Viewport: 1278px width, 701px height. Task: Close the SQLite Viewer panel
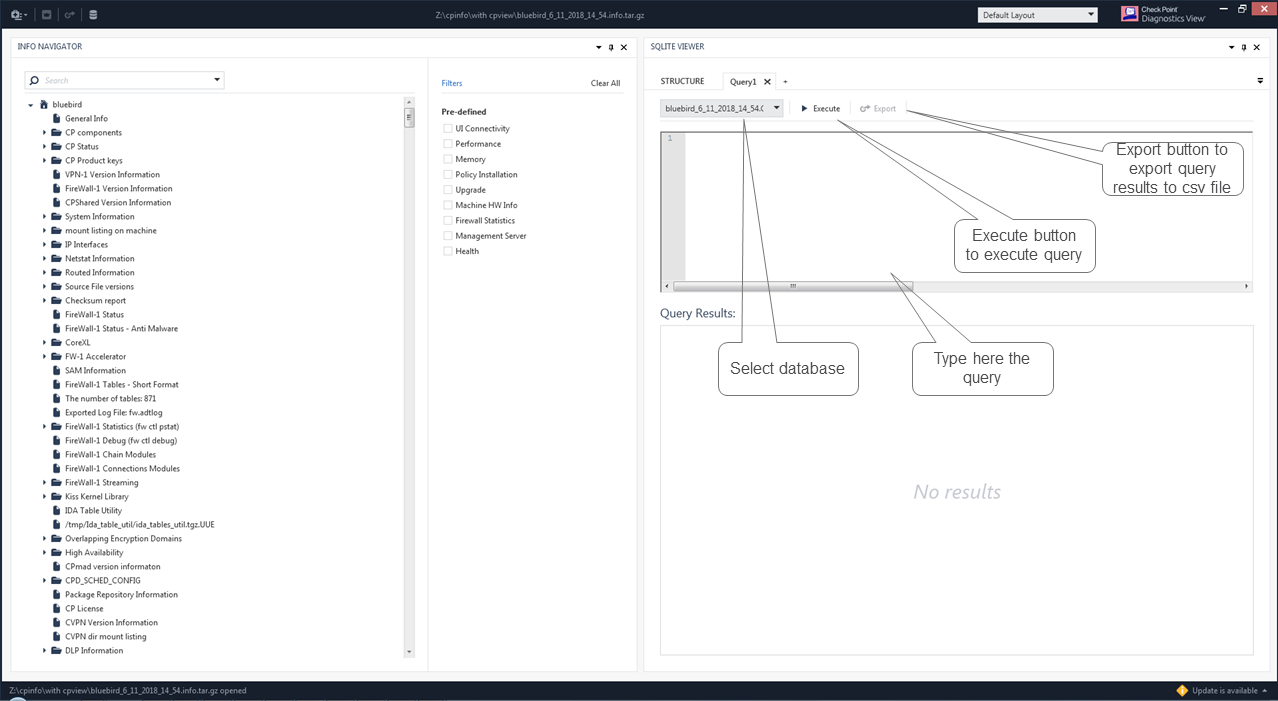click(1257, 47)
